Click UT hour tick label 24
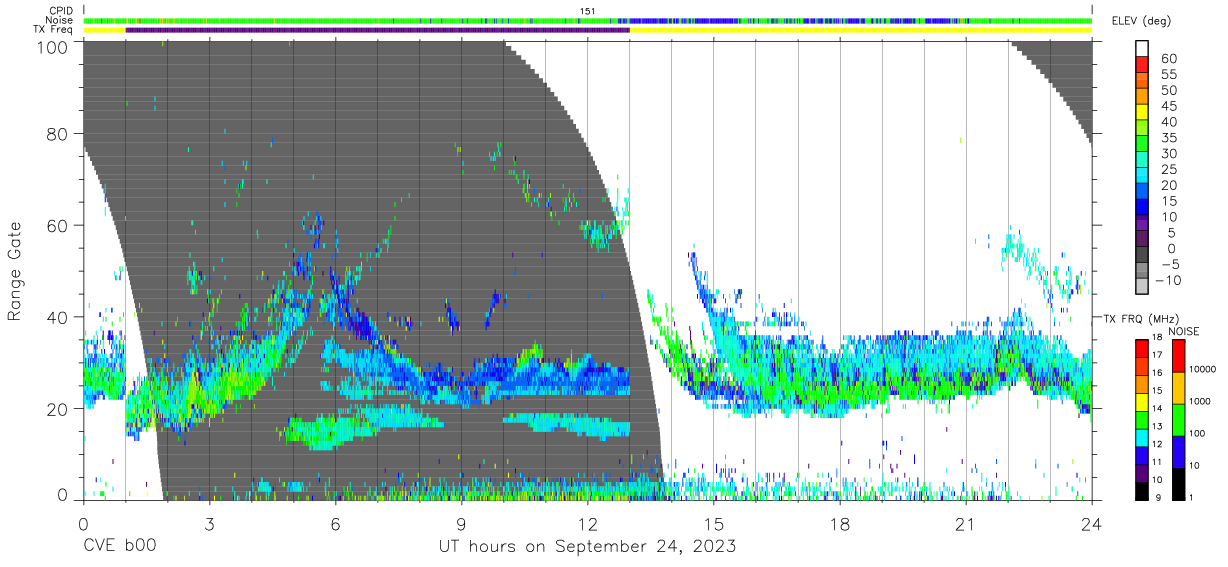This screenshot has height=567, width=1228. click(x=1092, y=524)
